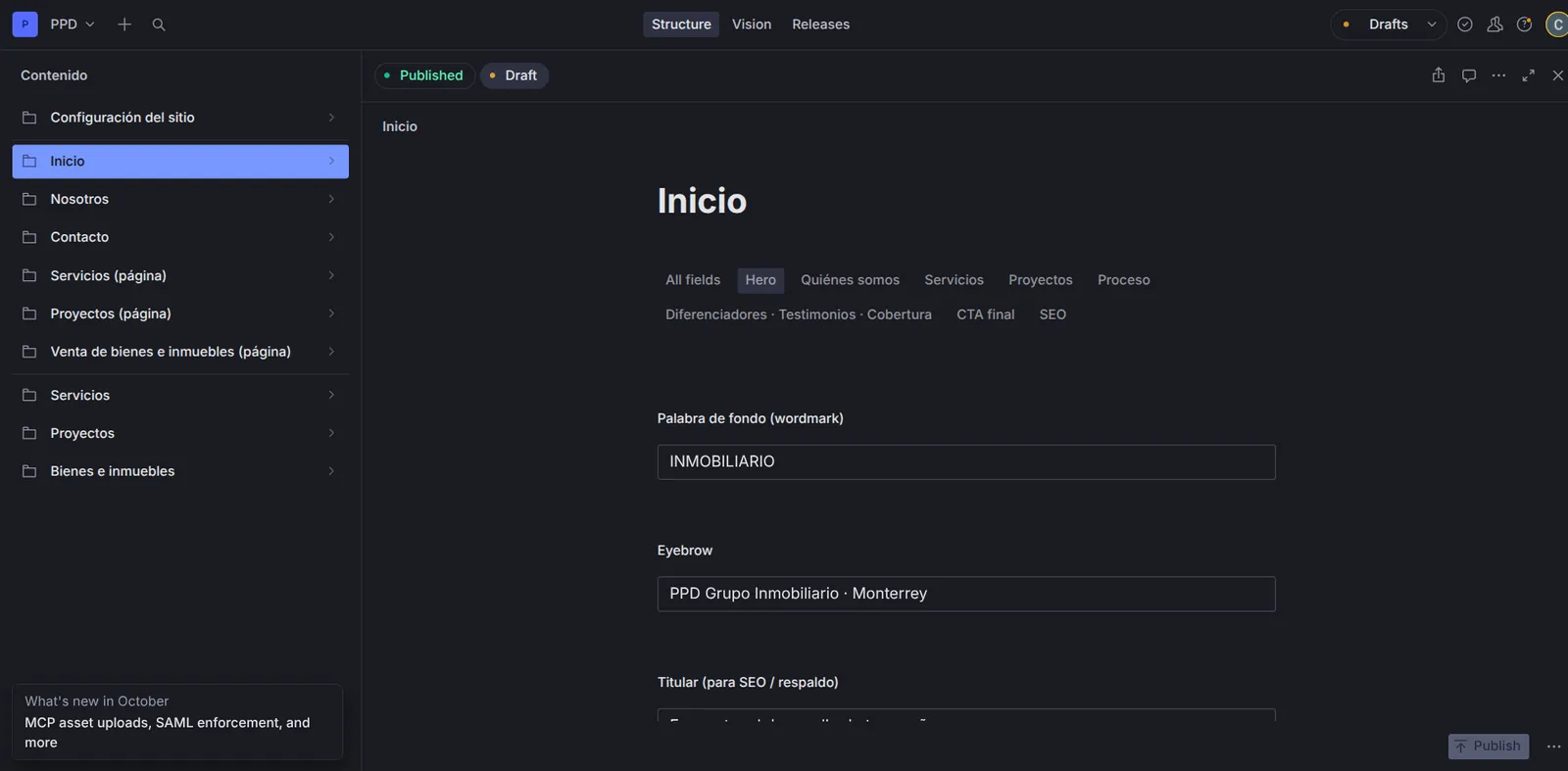This screenshot has width=1568, height=771.
Task: Click the tasks checkmark icon in top bar
Action: click(x=1465, y=24)
